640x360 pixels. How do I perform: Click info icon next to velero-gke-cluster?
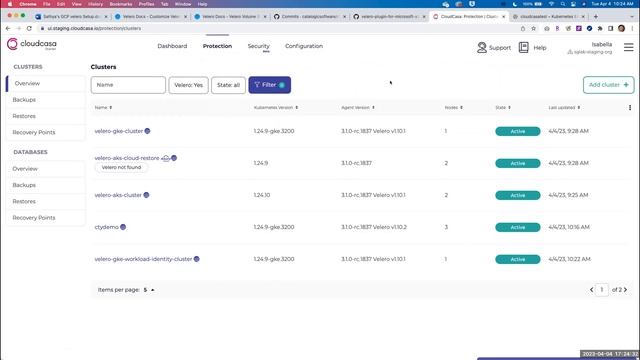tap(147, 131)
